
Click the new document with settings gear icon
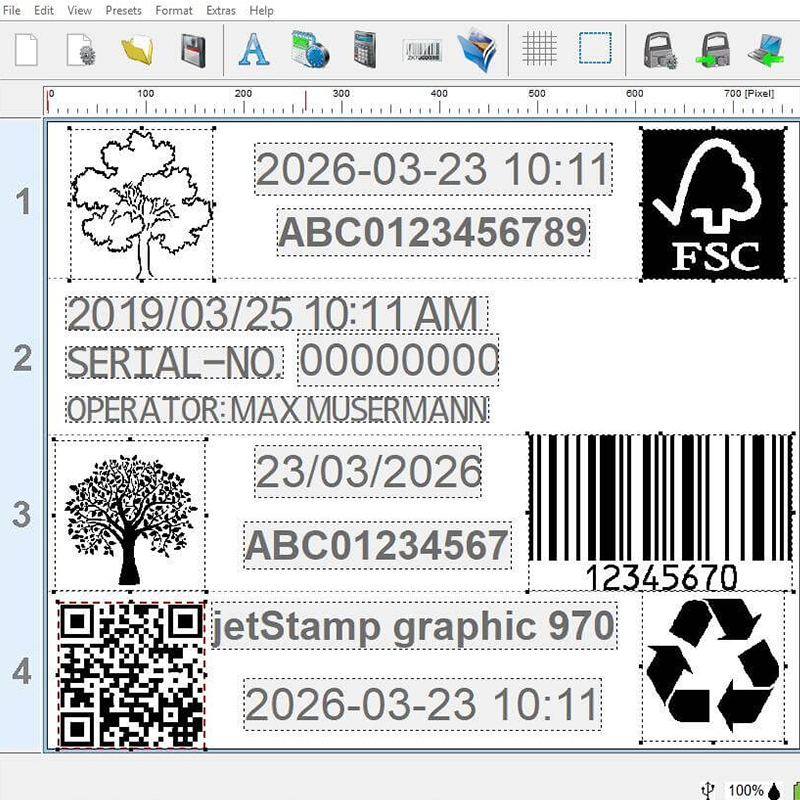(x=81, y=49)
